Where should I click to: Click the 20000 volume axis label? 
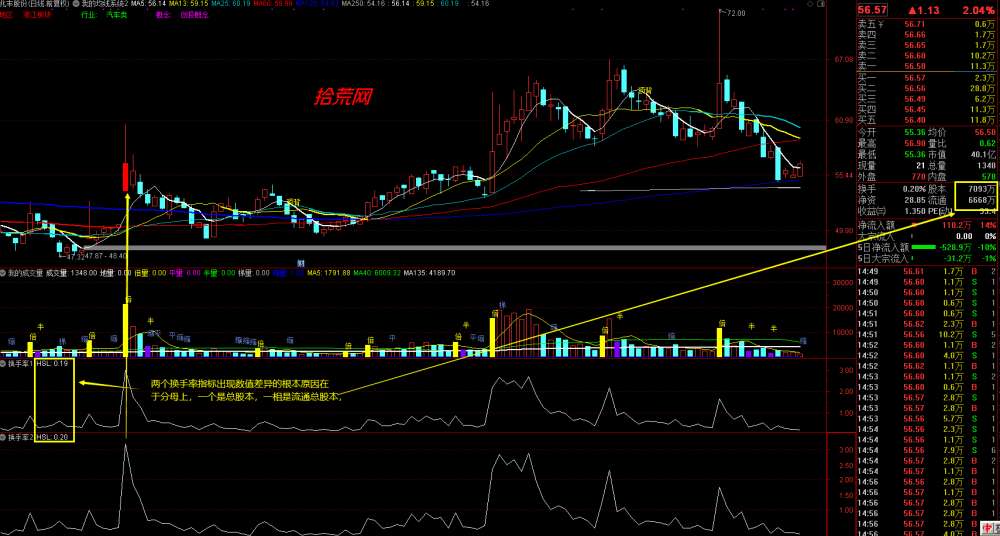[x=842, y=308]
